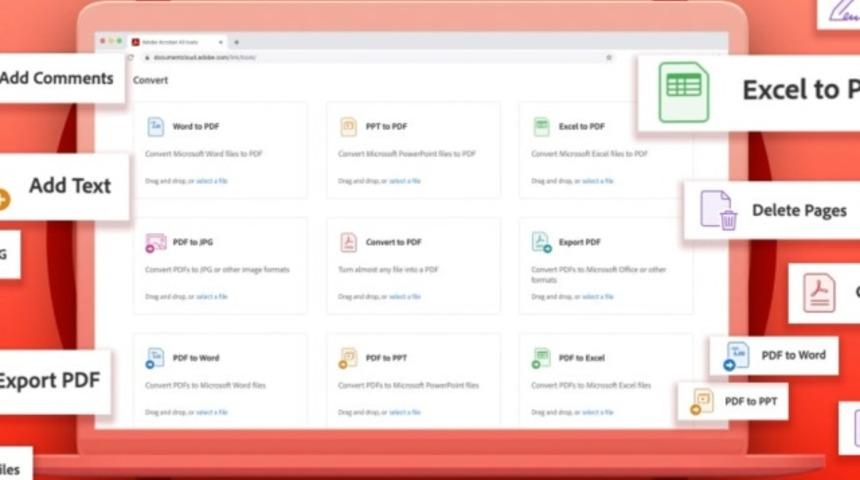860x480 pixels.
Task: Click the PDF to Excel title
Action: click(x=582, y=358)
